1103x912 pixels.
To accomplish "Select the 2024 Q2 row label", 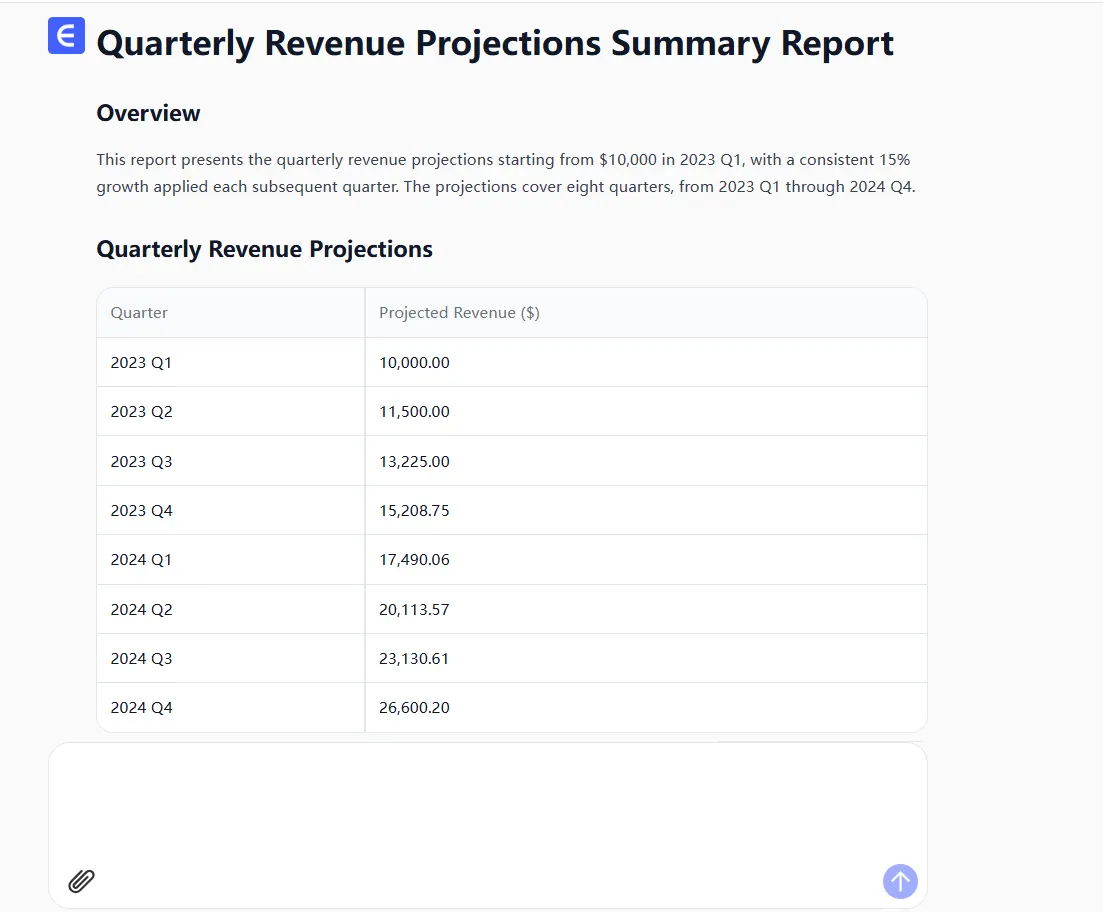I will tap(141, 610).
